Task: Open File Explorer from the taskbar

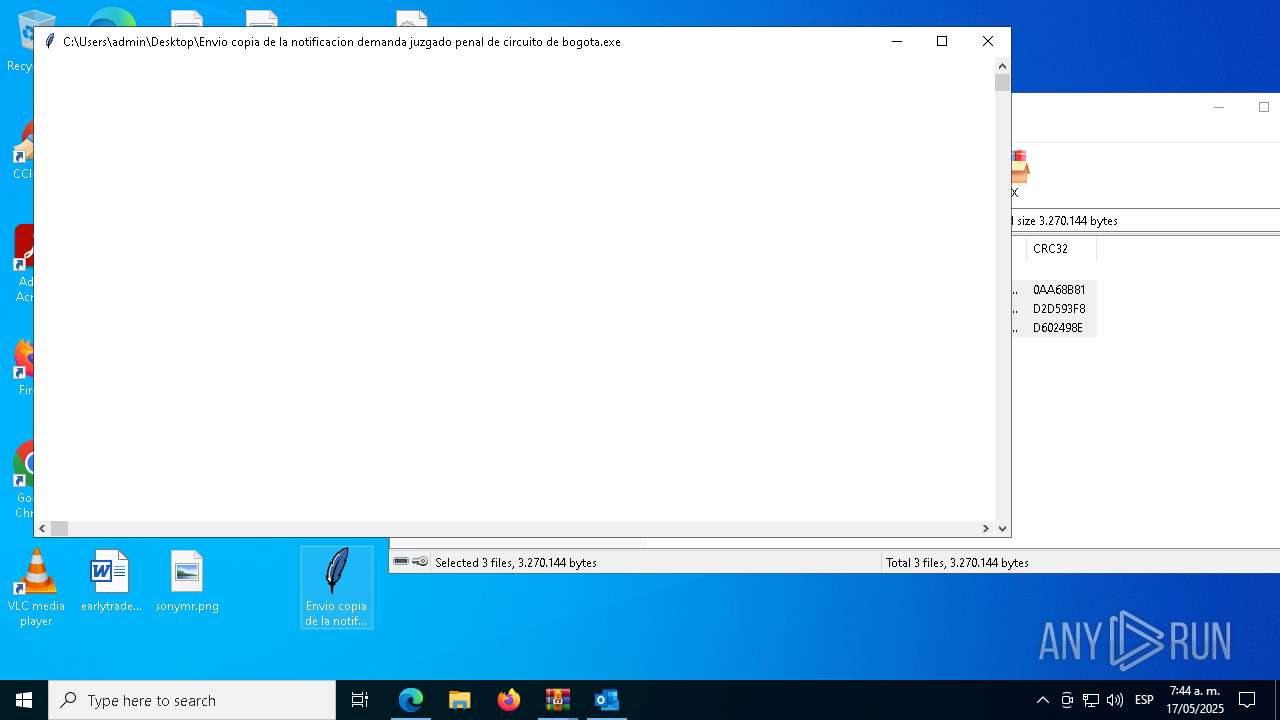Action: pos(460,700)
